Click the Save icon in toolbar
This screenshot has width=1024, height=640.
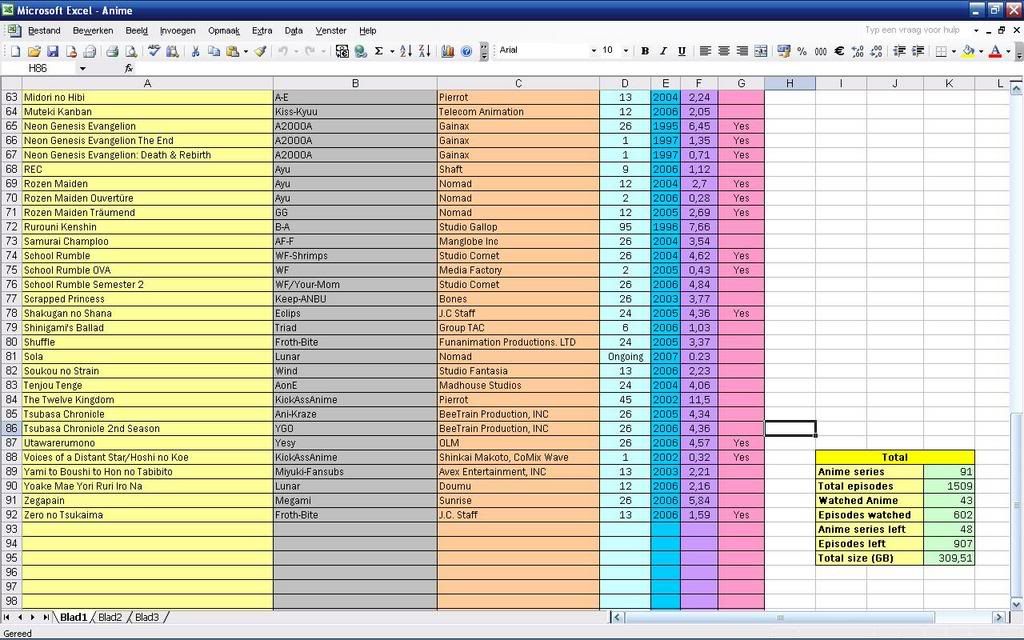tap(53, 51)
